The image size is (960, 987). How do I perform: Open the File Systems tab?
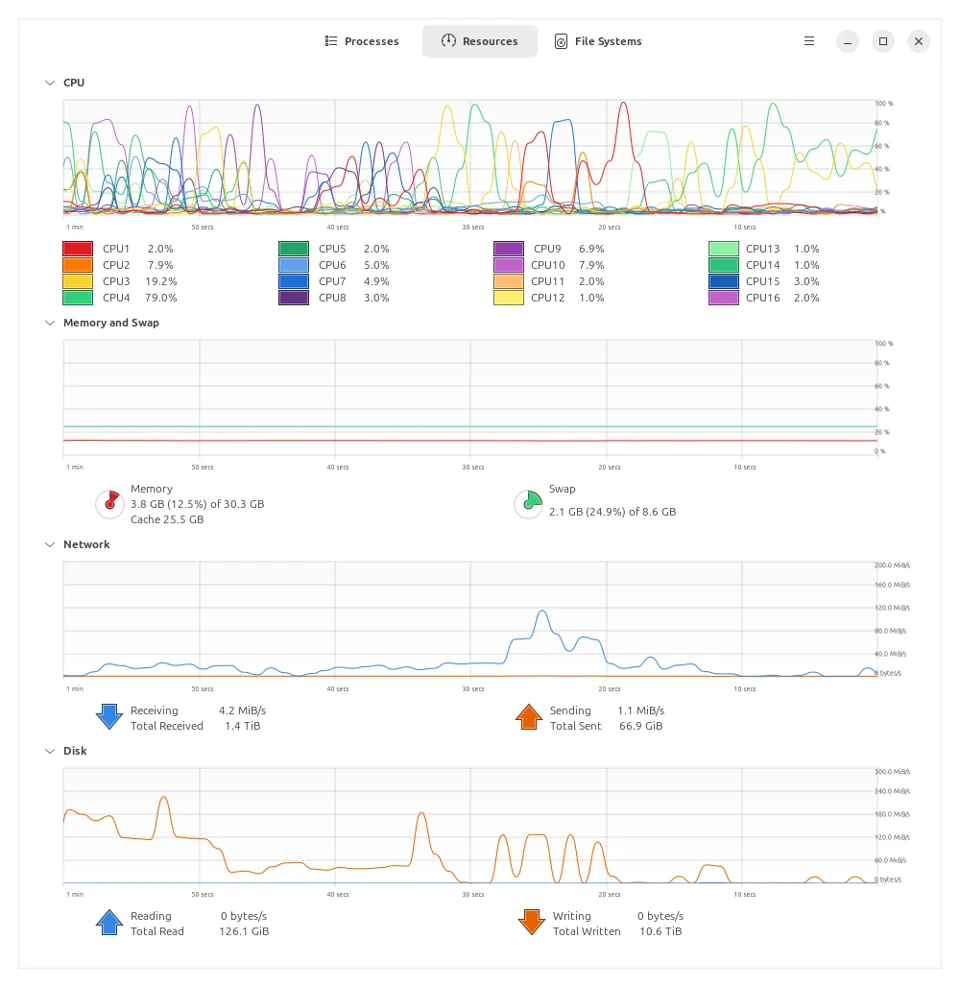598,41
